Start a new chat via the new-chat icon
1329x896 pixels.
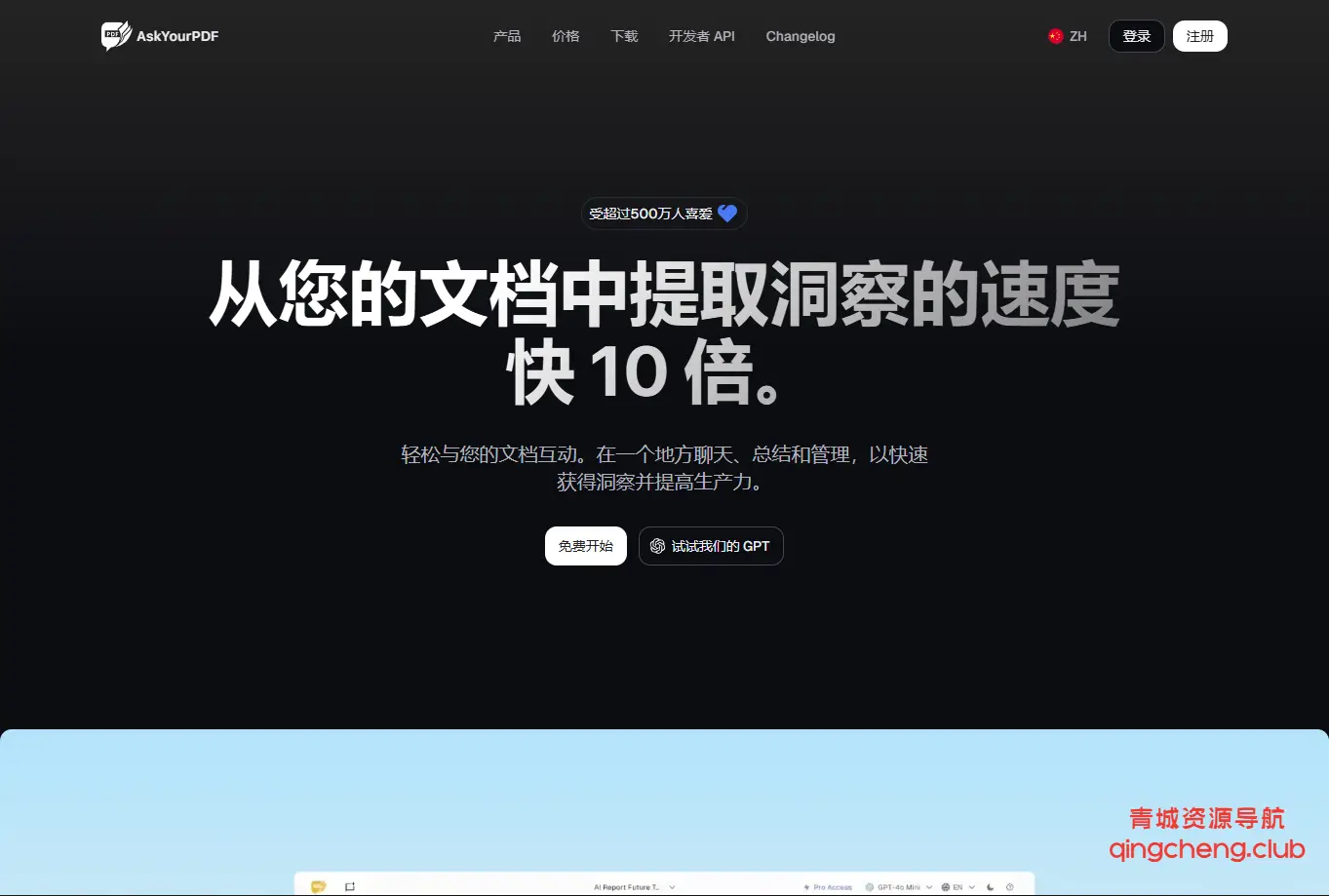tap(351, 886)
